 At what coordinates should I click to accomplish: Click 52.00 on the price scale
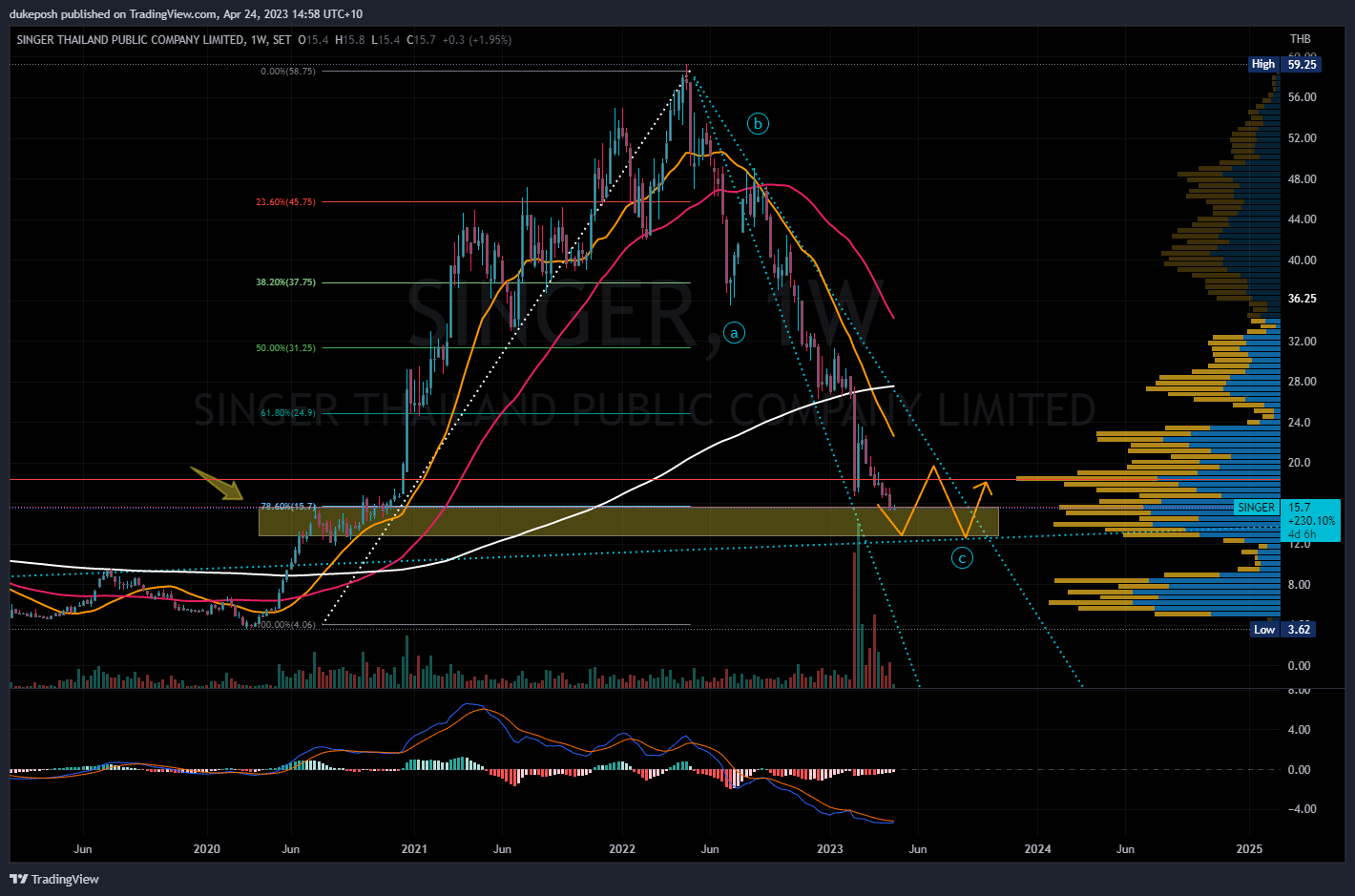1302,138
